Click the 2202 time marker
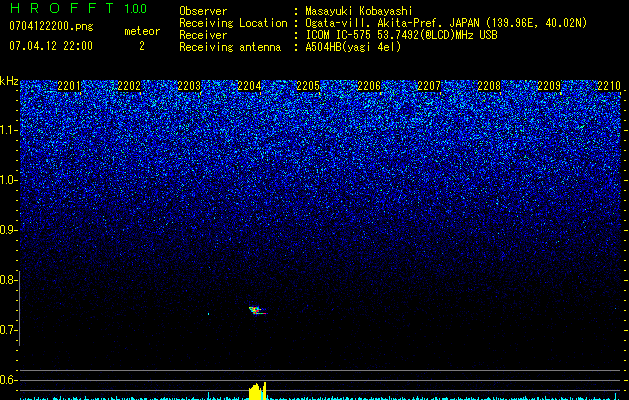Viewport: 629px width, 400px height. point(129,86)
